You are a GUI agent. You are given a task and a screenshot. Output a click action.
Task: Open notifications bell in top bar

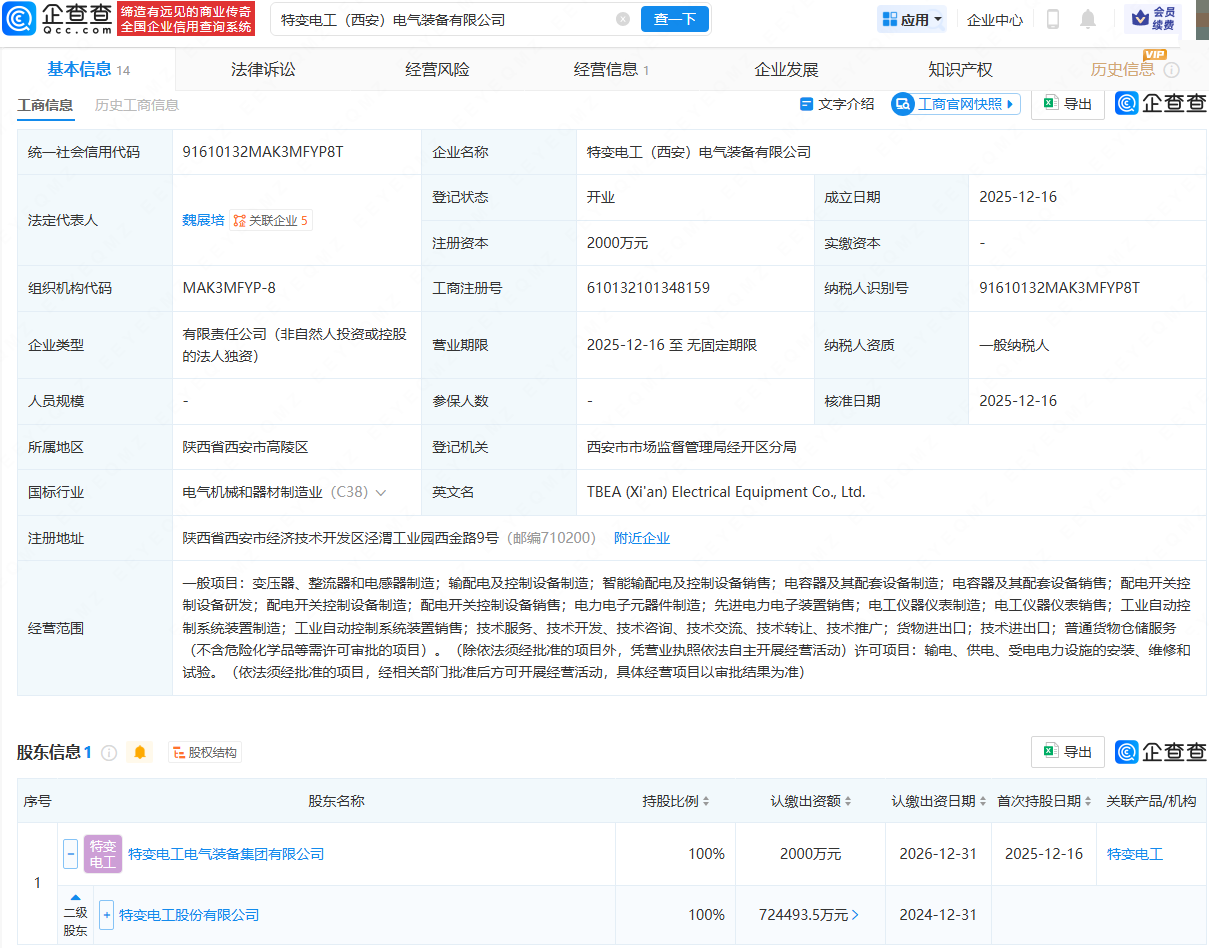[x=1088, y=19]
